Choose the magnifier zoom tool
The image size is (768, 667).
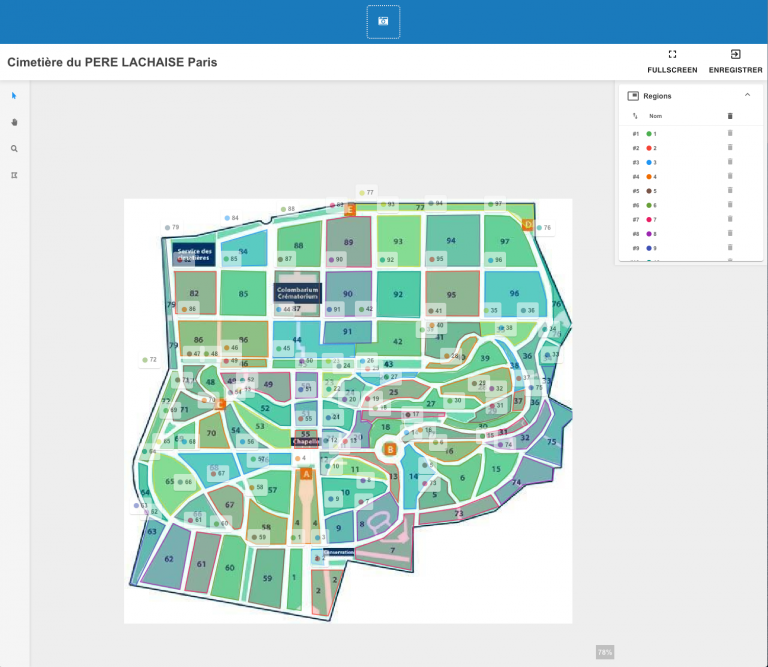pyautogui.click(x=14, y=148)
